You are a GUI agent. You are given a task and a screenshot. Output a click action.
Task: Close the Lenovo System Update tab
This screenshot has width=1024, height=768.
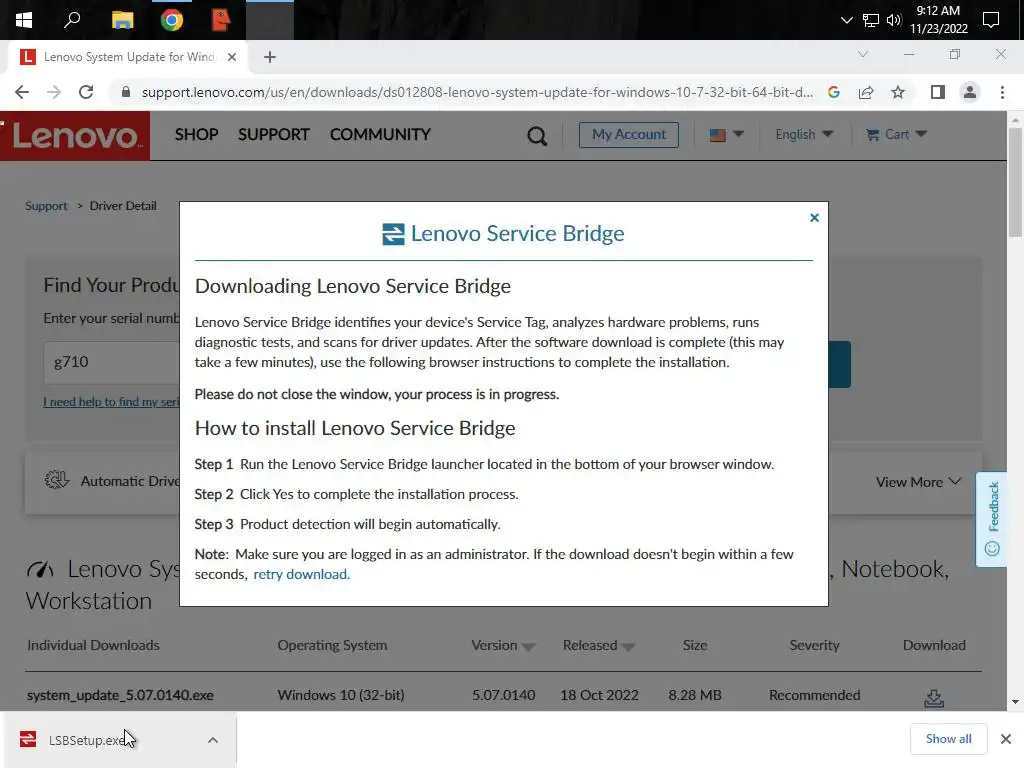point(232,57)
